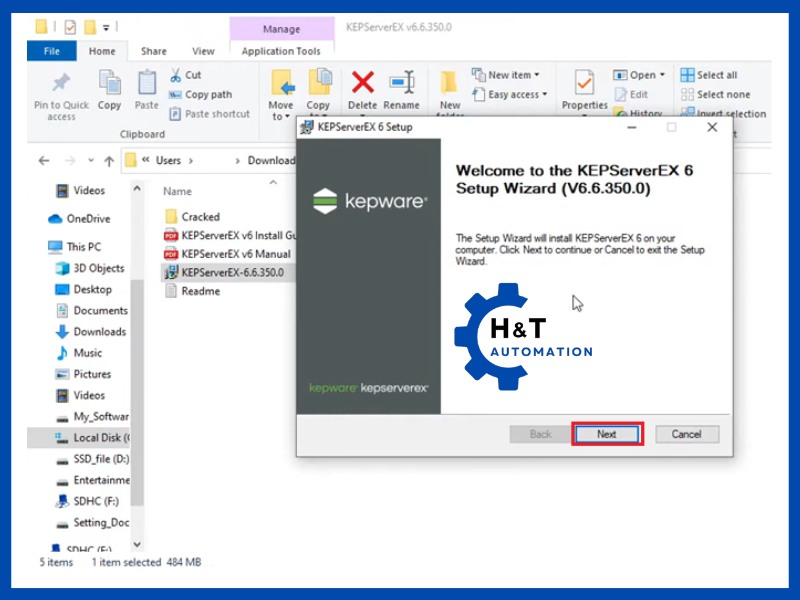
Task: Select Downloads in the navigation pane
Action: pos(99,332)
